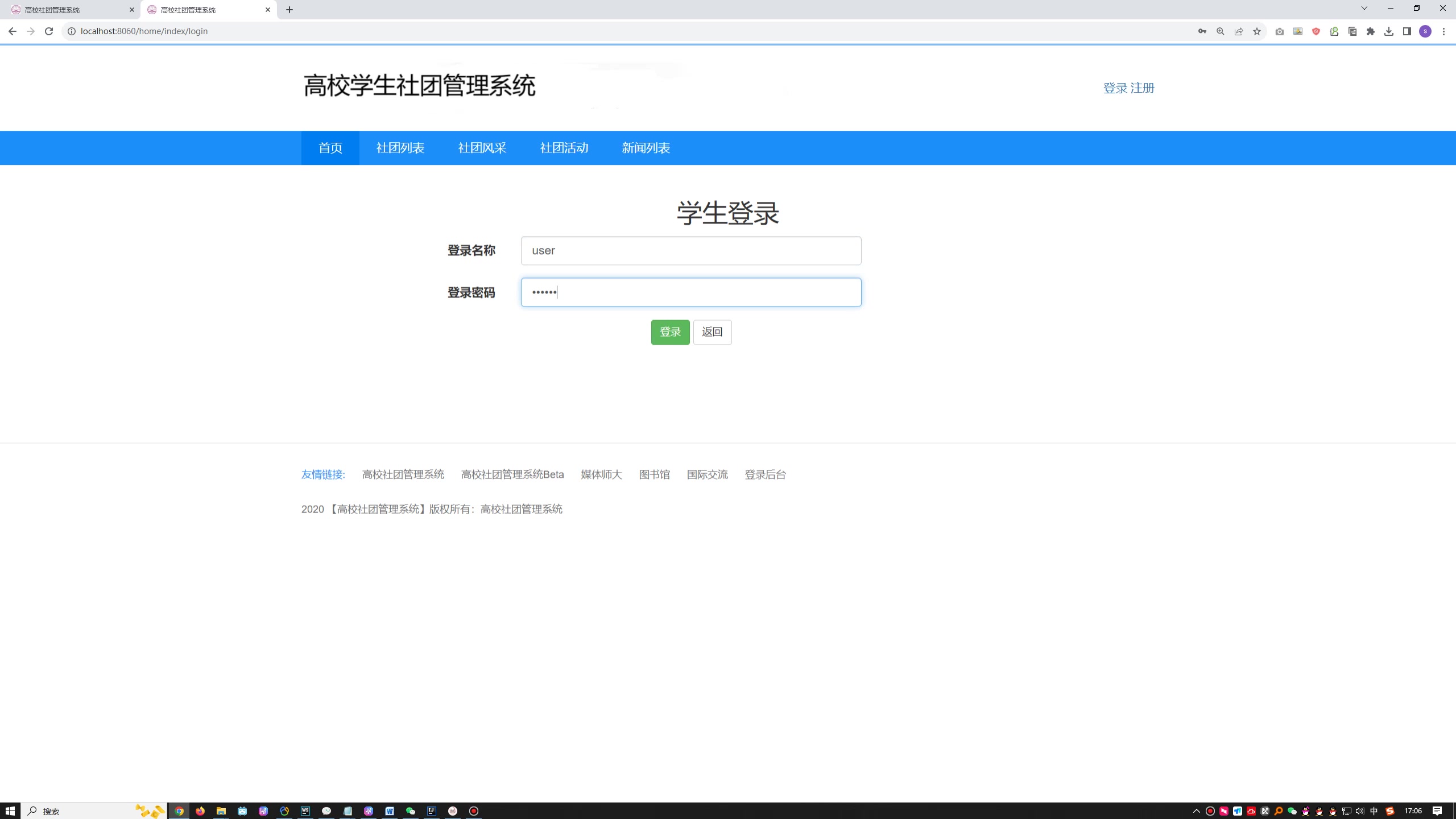This screenshot has width=1456, height=819.
Task: Open the zoom magnifier icon in address bar
Action: [1220, 31]
